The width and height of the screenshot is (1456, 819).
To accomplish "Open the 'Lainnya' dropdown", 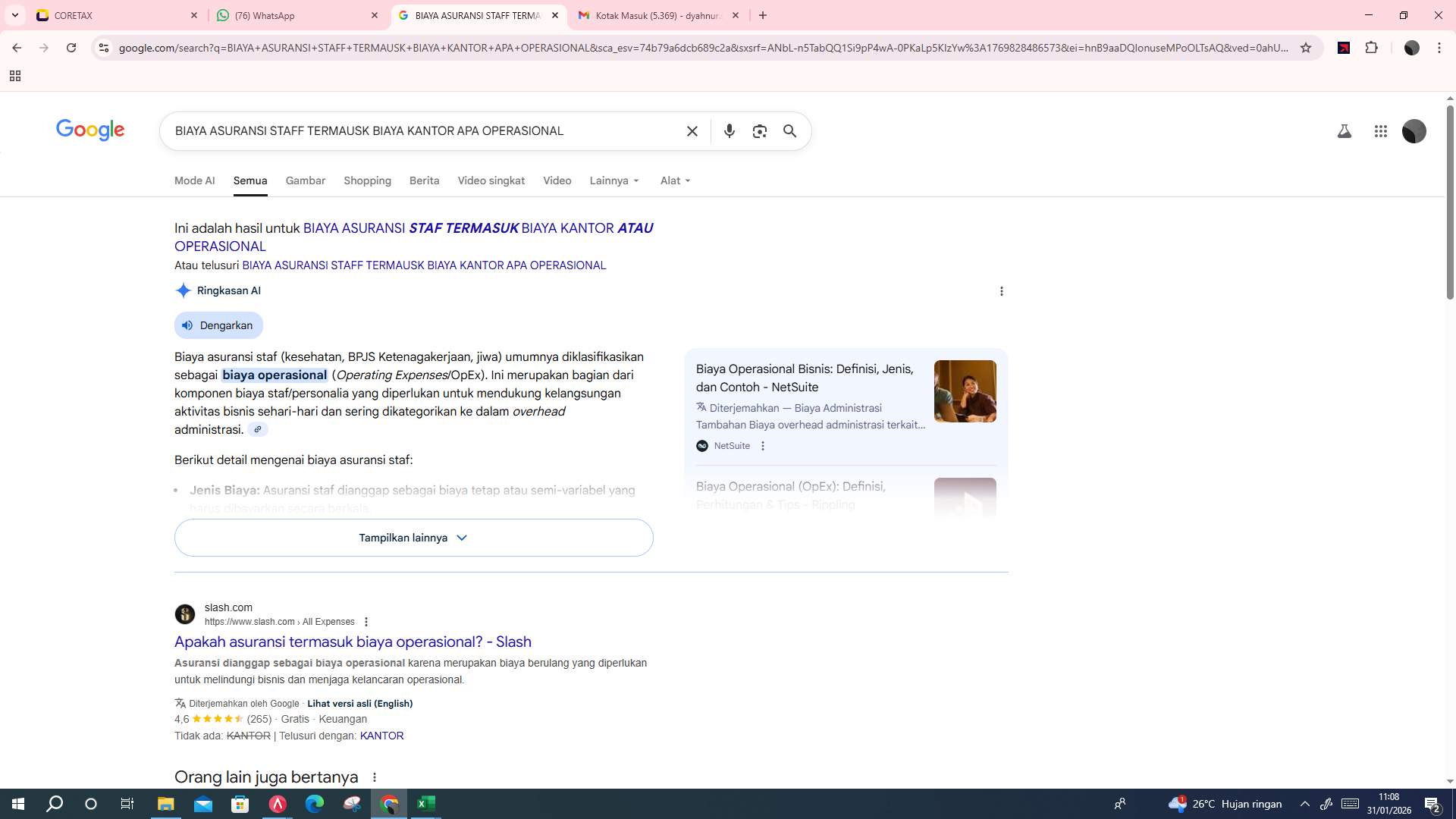I will pyautogui.click(x=613, y=180).
